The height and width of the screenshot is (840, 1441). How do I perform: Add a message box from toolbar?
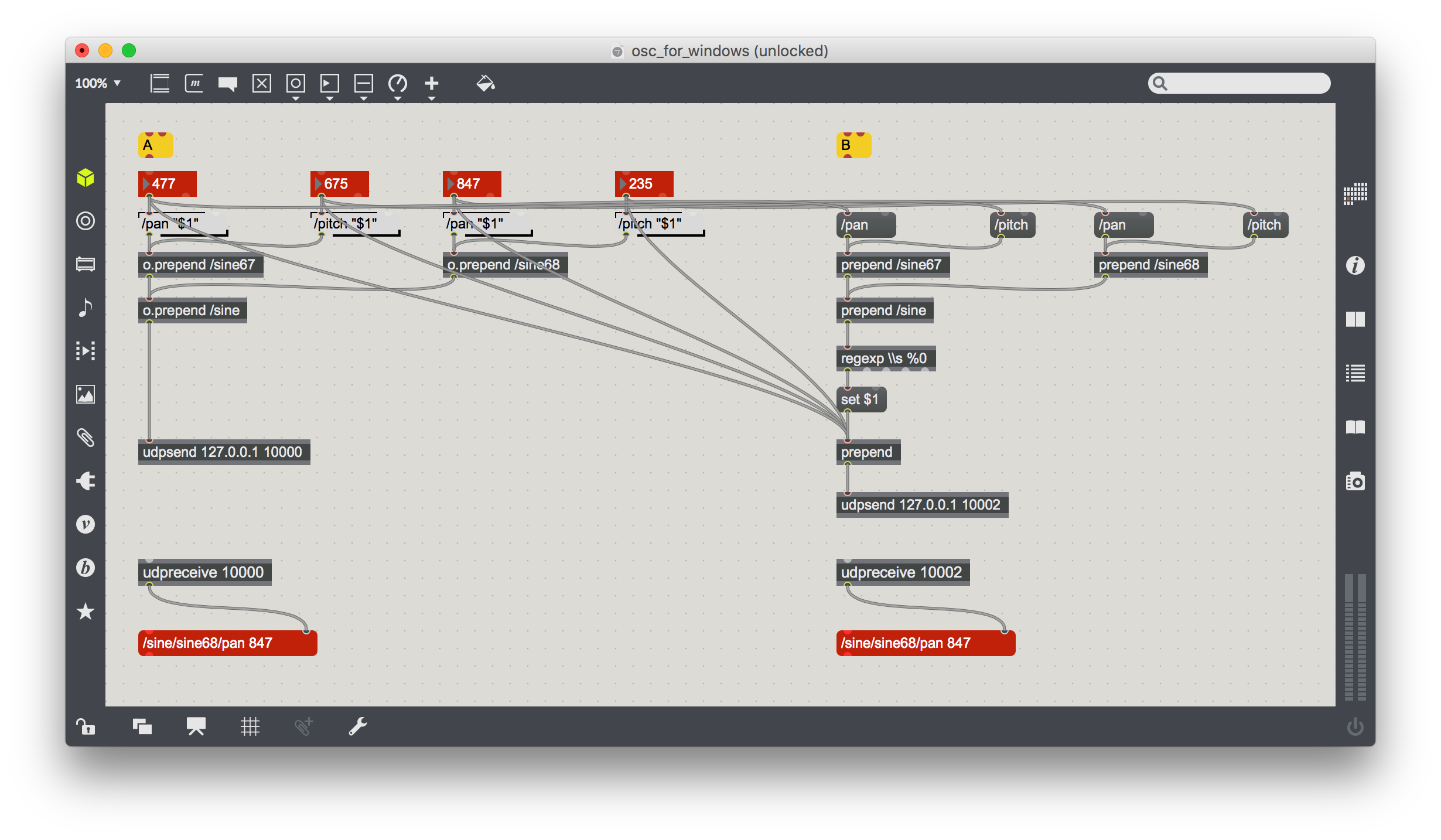tap(194, 84)
